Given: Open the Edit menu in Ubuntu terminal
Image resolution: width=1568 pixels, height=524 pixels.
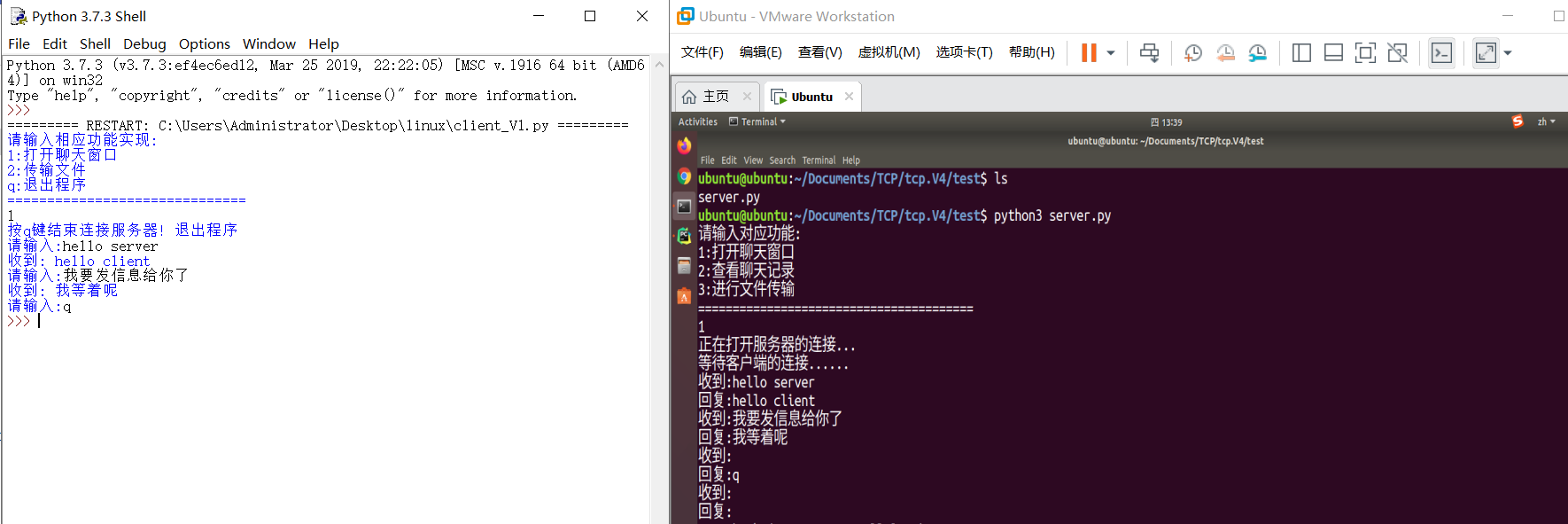Looking at the screenshot, I should [729, 160].
